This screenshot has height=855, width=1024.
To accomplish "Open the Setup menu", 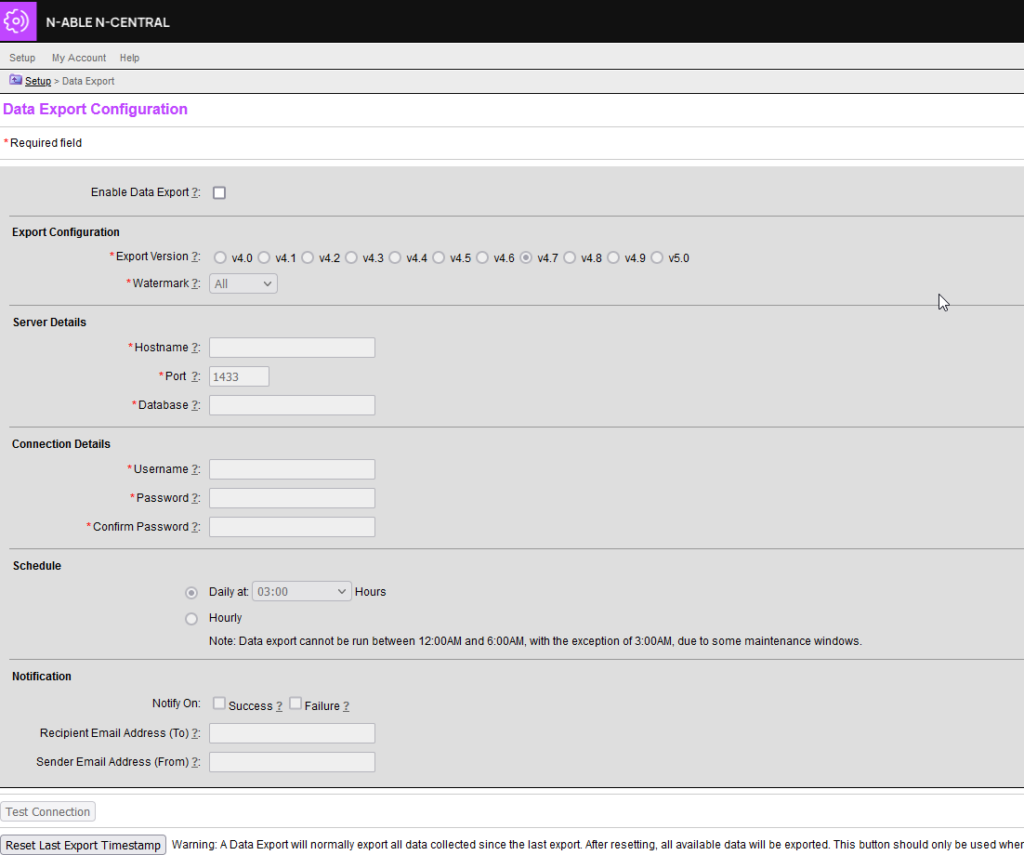I will [x=22, y=57].
